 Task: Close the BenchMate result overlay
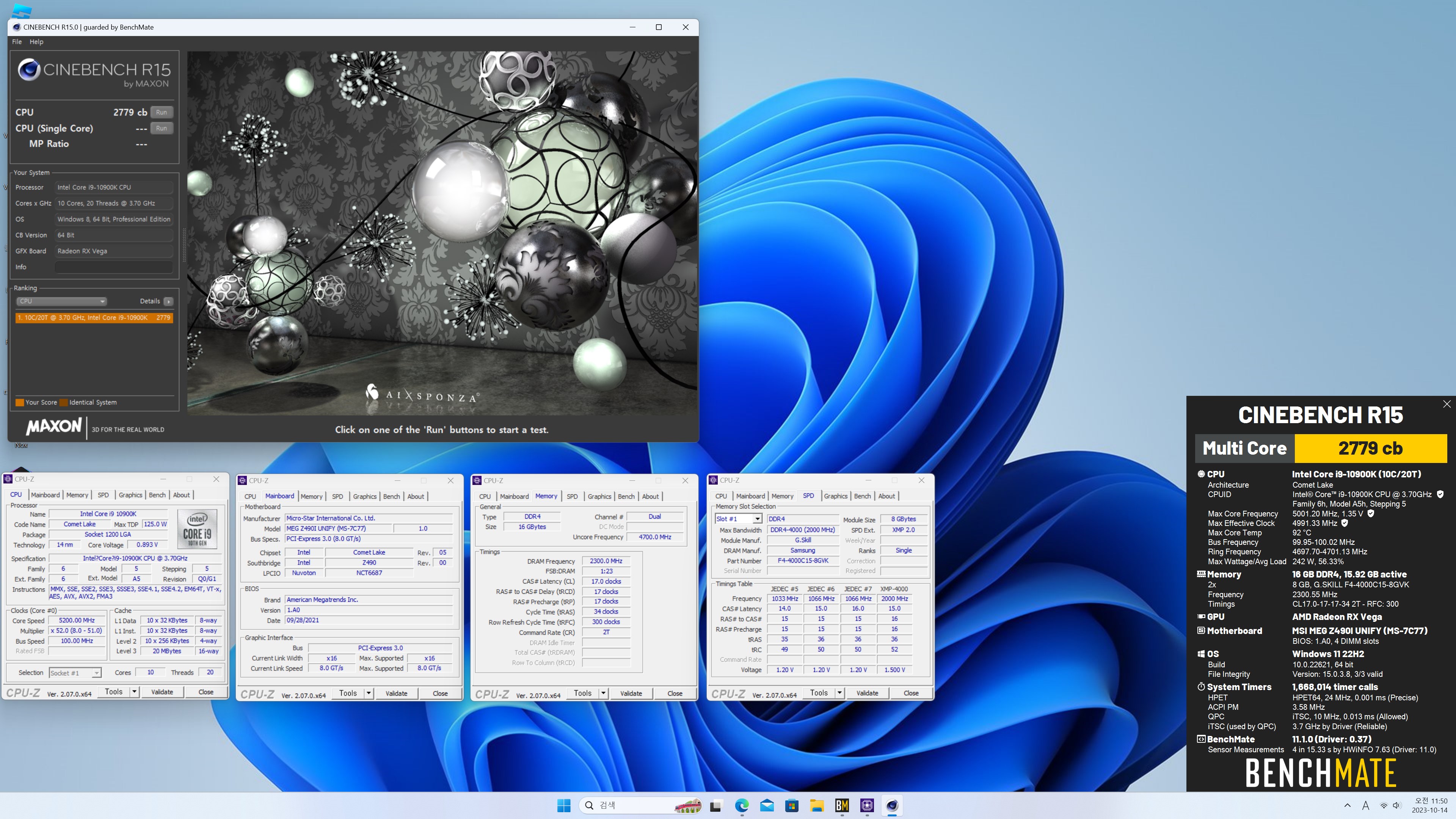coord(1447,403)
